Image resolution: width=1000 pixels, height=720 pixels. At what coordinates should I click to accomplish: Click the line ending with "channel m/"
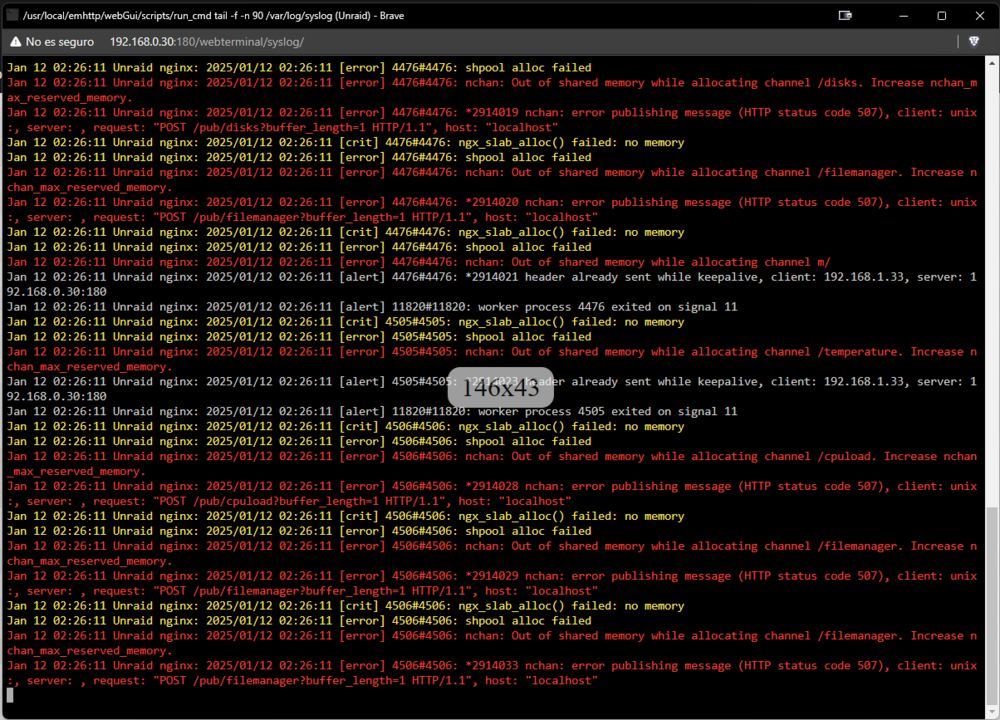[418, 262]
